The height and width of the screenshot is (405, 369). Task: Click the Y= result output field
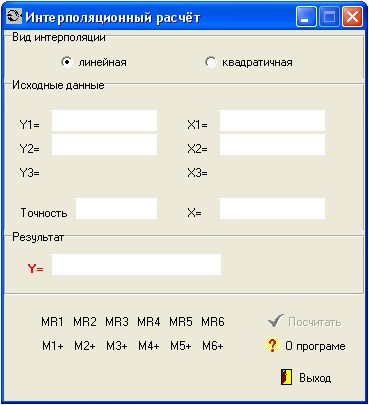136,265
